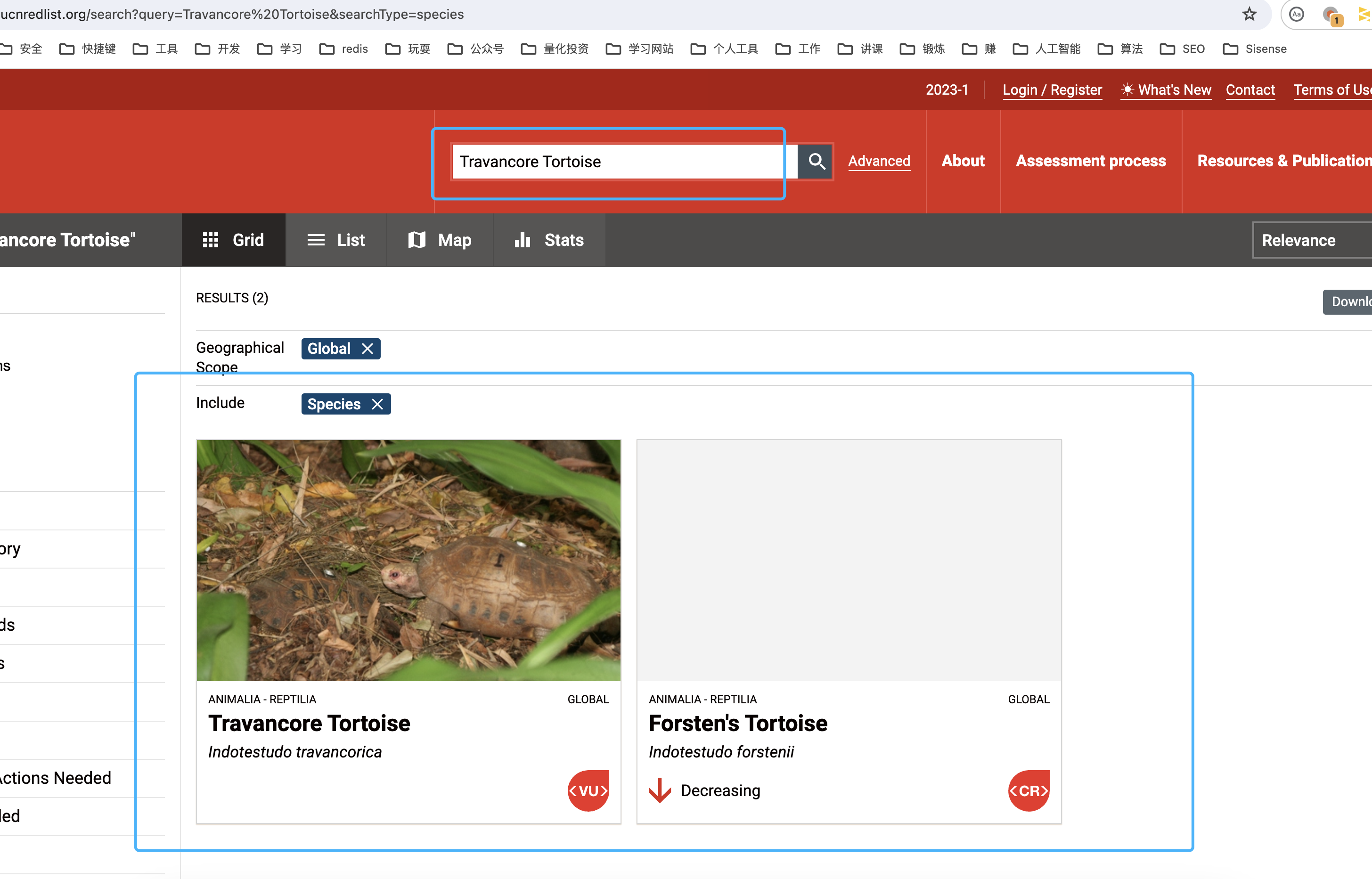Image resolution: width=1372 pixels, height=879 pixels.
Task: Switch to Grid view layout
Action: pyautogui.click(x=234, y=239)
